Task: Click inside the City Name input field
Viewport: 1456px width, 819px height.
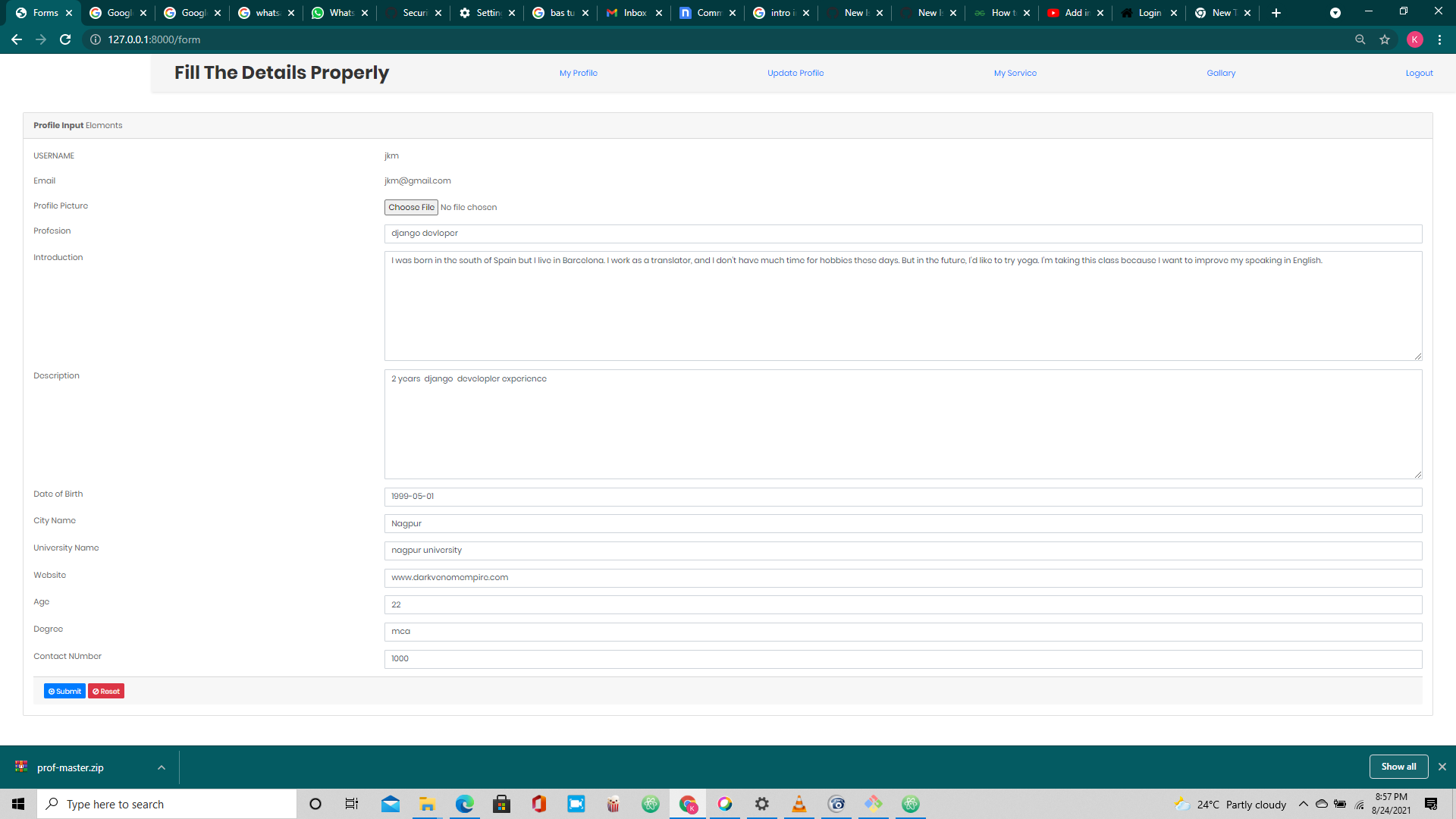Action: click(607, 523)
